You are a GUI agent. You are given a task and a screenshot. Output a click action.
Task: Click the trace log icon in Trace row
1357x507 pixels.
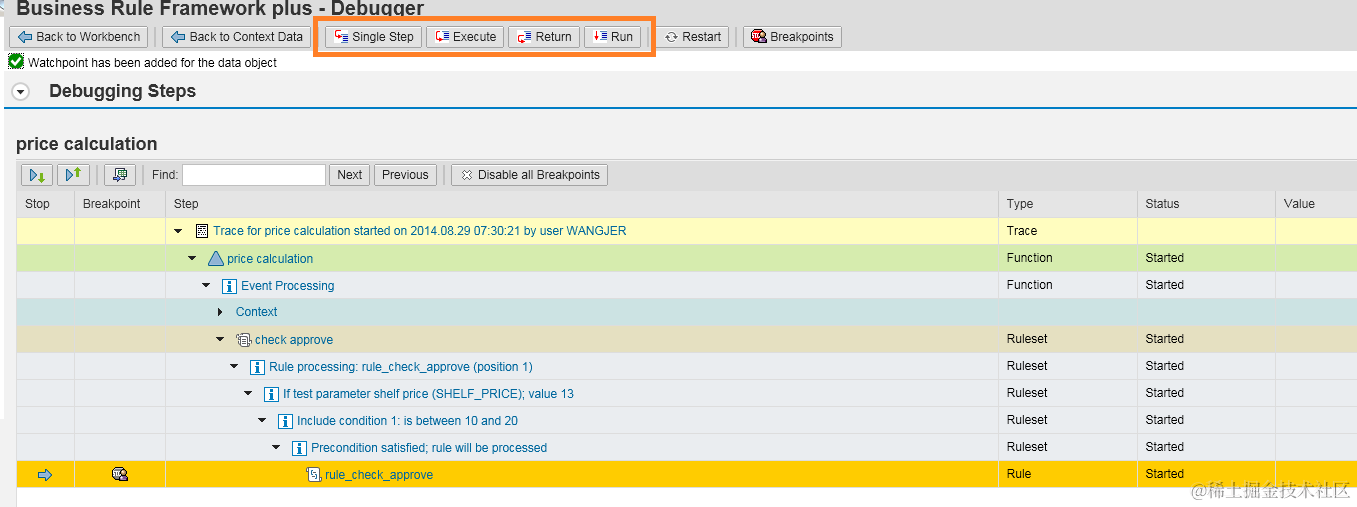click(x=201, y=231)
